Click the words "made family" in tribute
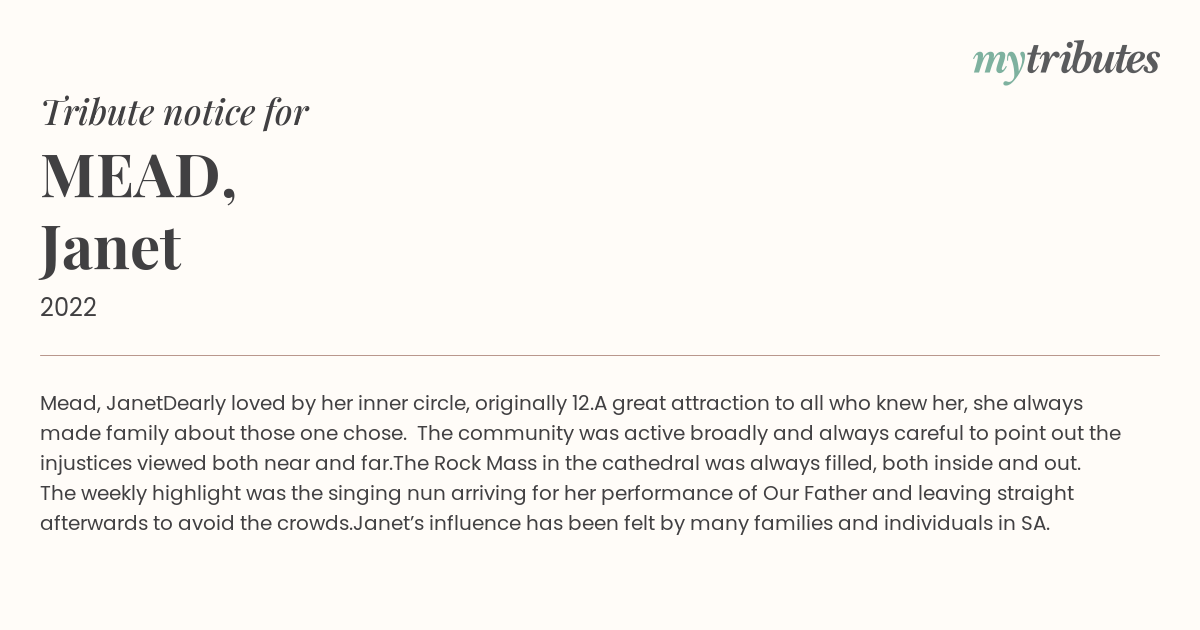This screenshot has width=1200, height=630. [96, 433]
